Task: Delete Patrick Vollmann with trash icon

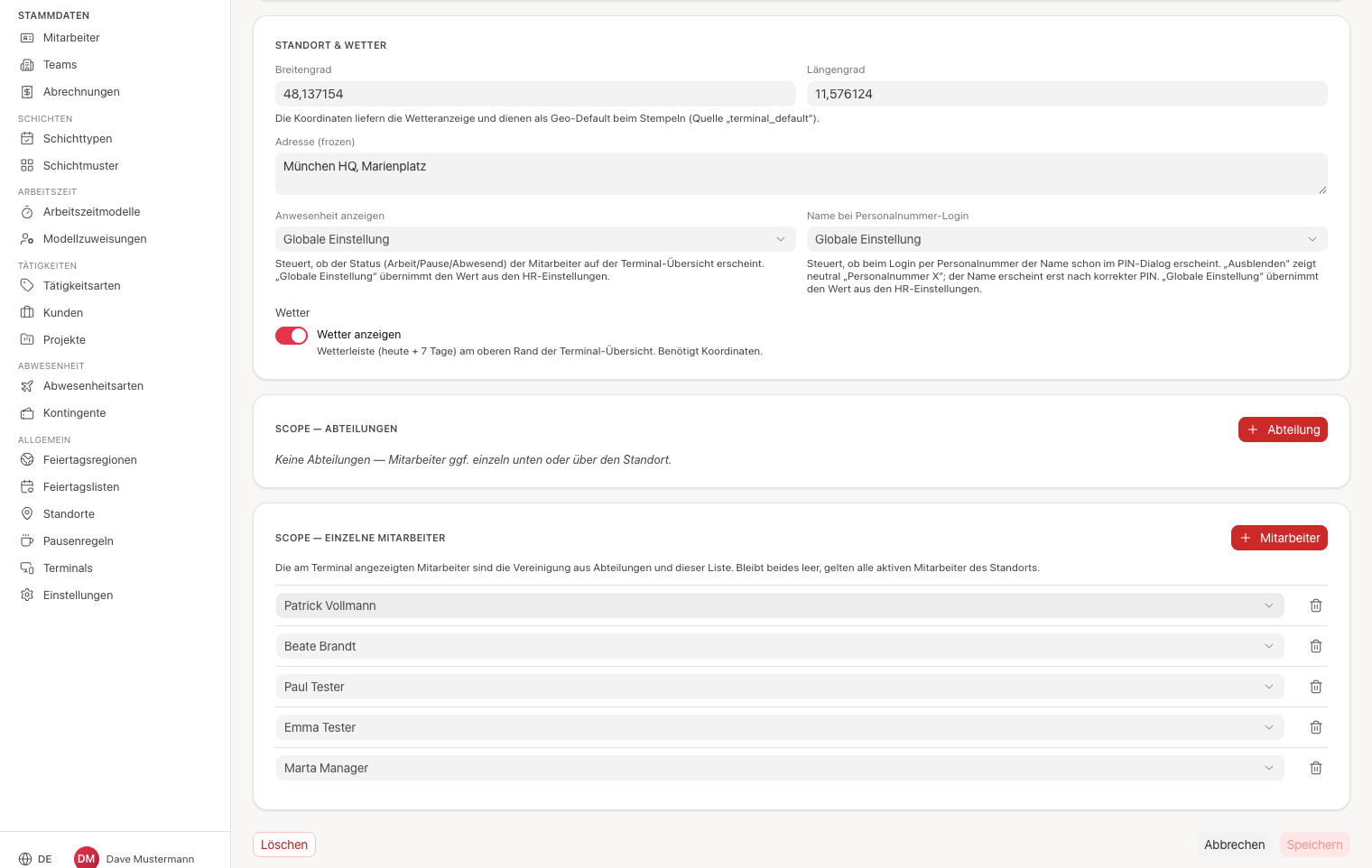Action: (1316, 605)
